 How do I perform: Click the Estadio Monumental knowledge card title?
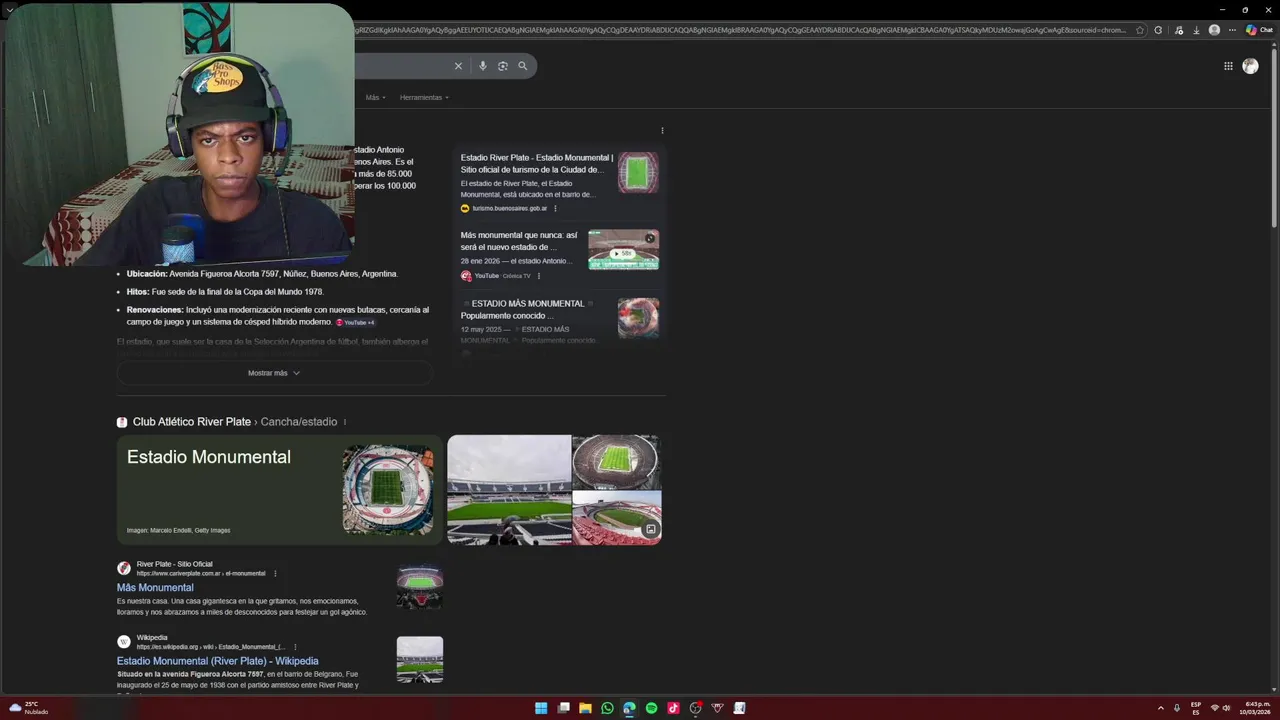click(209, 457)
